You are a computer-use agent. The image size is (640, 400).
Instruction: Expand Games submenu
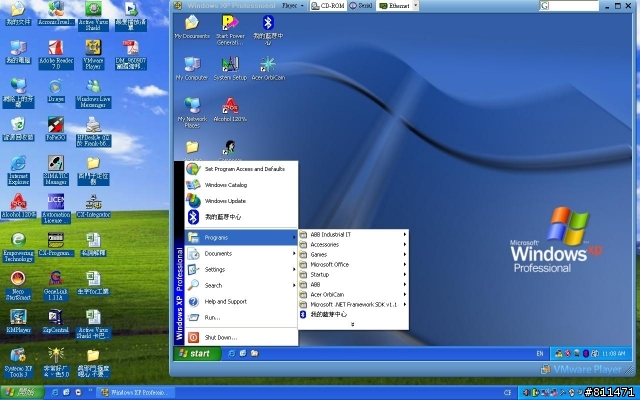(x=353, y=254)
